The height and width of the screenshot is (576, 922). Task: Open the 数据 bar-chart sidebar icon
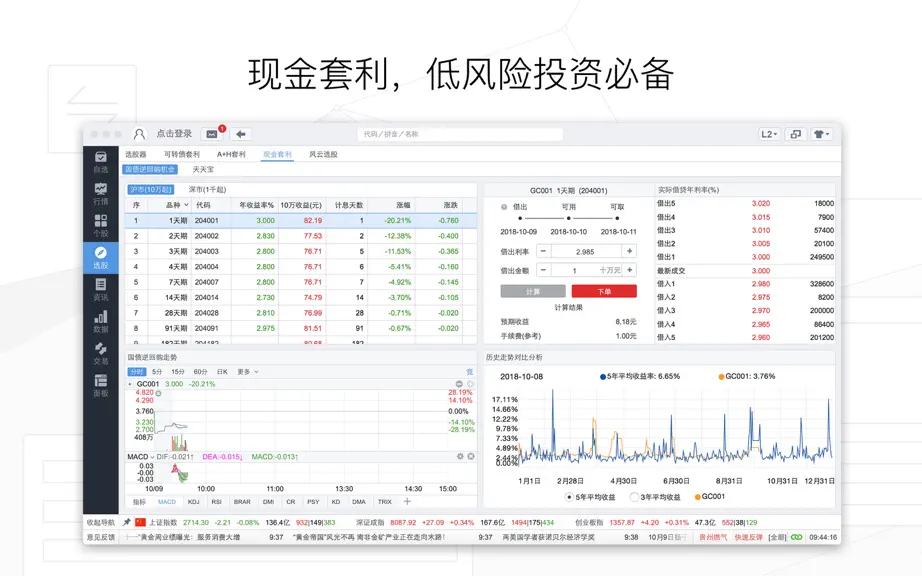pos(101,322)
